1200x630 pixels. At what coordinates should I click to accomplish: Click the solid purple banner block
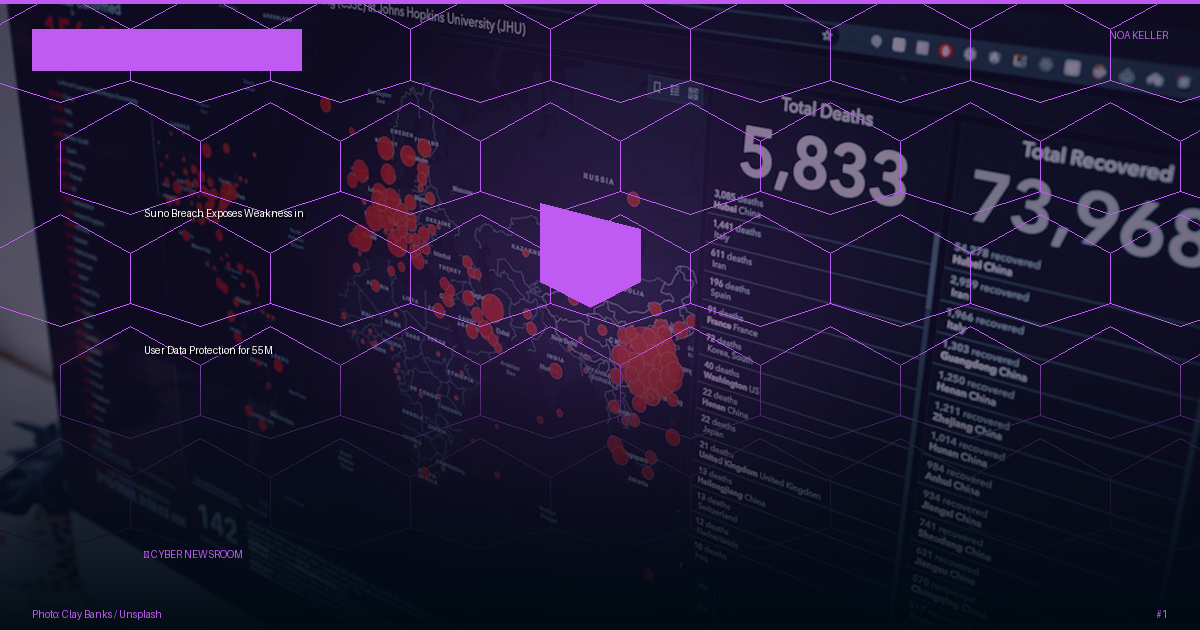[167, 50]
